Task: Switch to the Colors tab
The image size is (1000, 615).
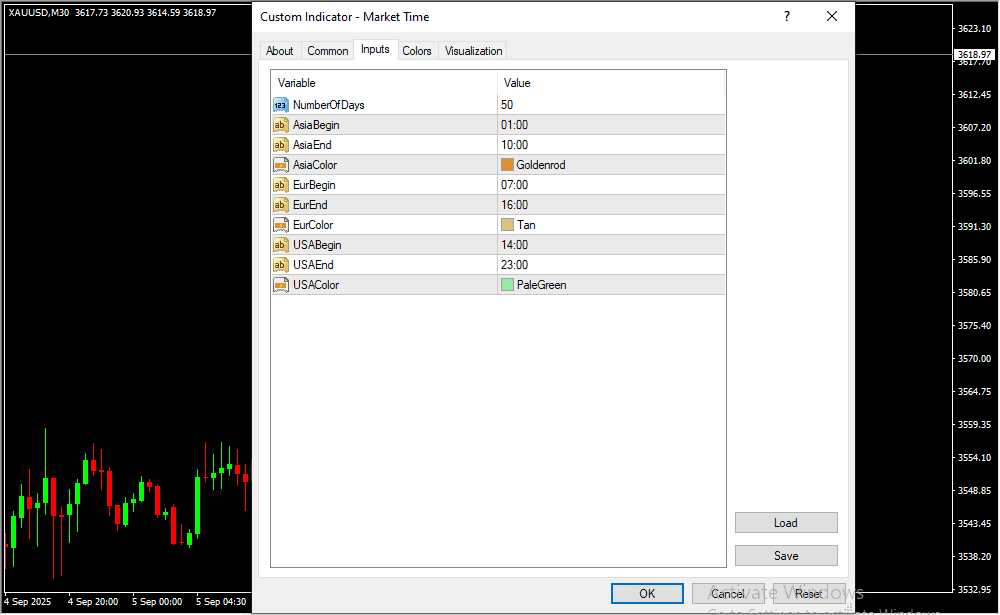Action: 417,51
